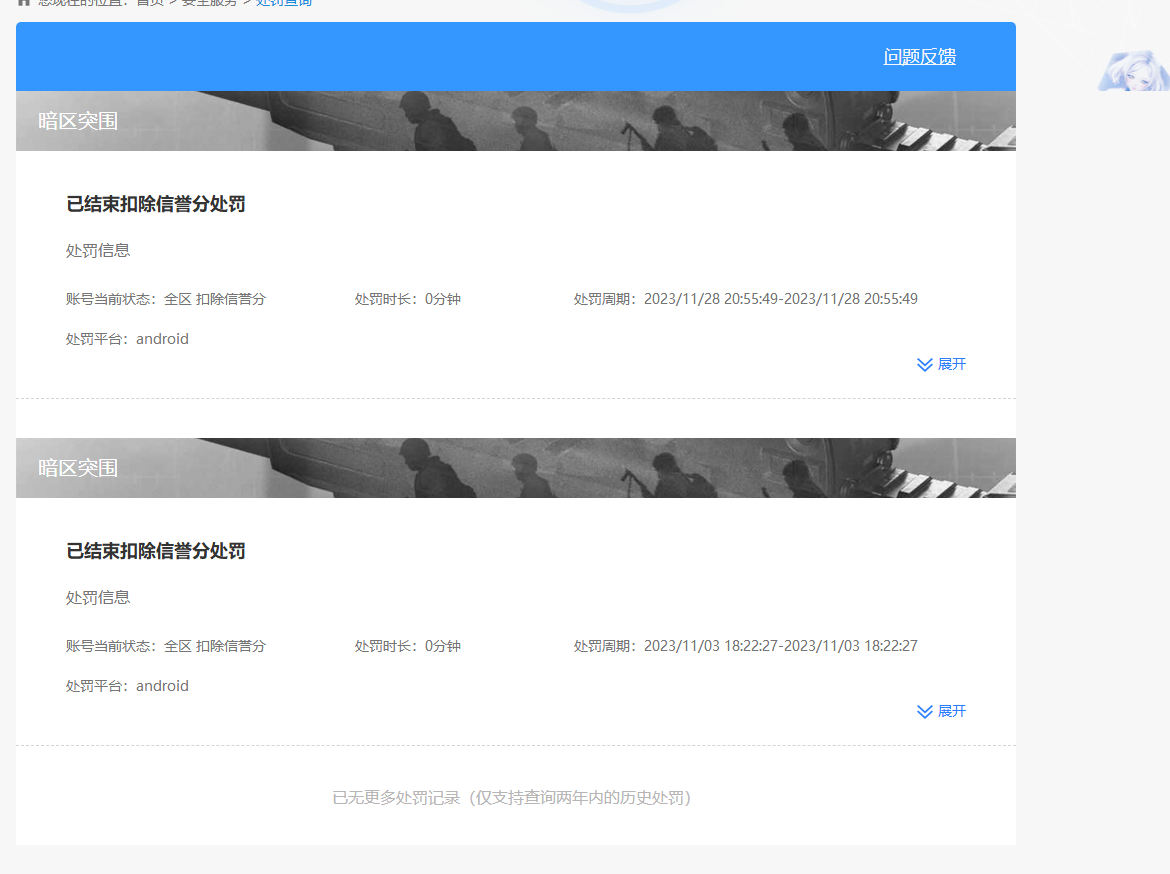Expand the first penalty record details
The width and height of the screenshot is (1170, 874).
[951, 364]
